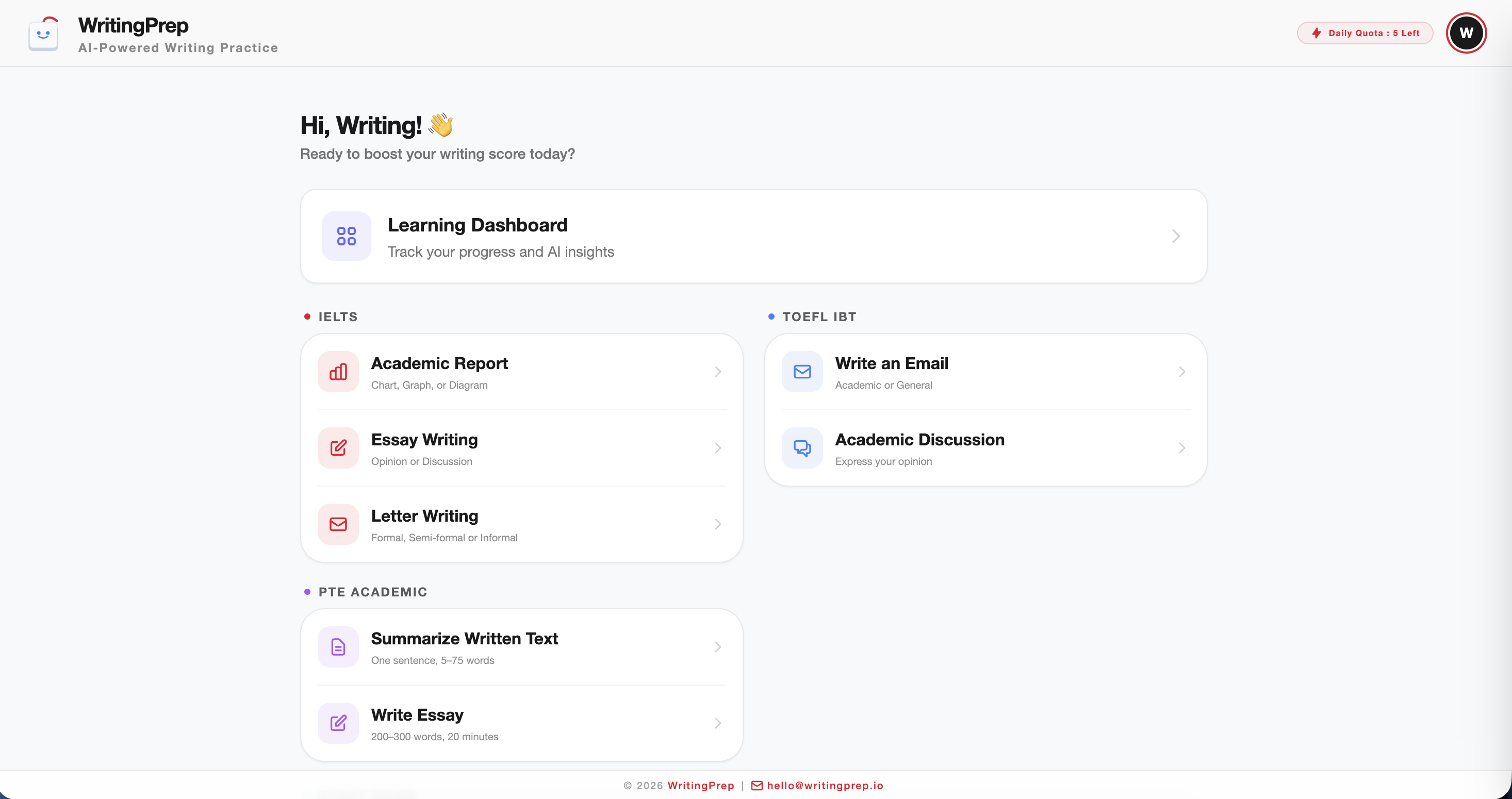
Task: Expand the Learning Dashboard chevron arrow
Action: tap(1176, 236)
